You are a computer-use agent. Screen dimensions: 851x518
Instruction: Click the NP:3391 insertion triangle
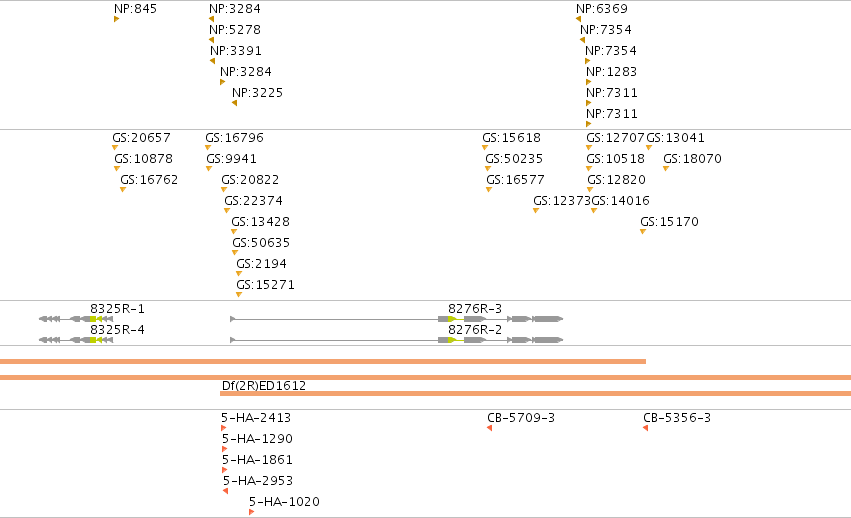(212, 61)
